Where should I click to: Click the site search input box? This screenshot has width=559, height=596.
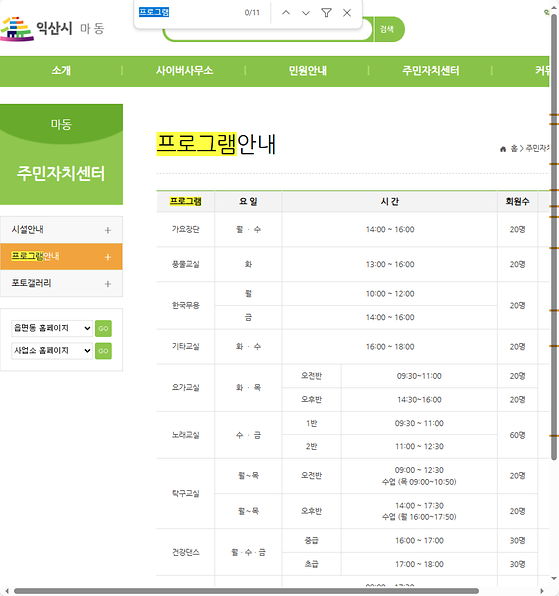(267, 33)
